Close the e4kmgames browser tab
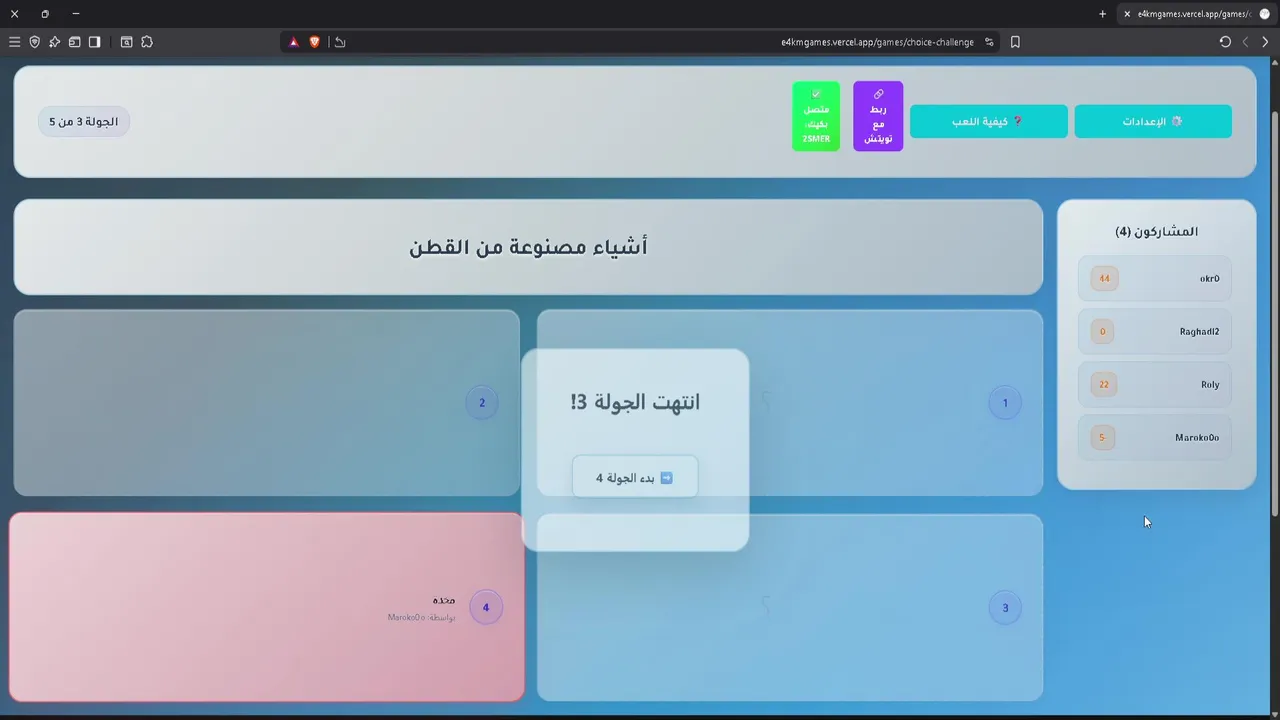 [x=1127, y=14]
